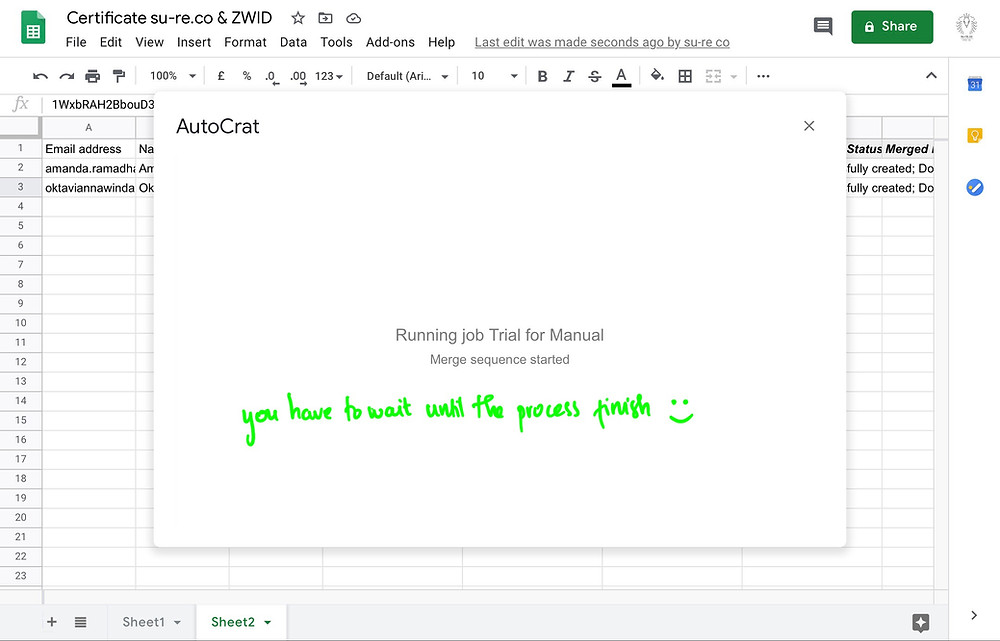This screenshot has height=641, width=1000.
Task: Add a new sheet
Action: coord(52,622)
